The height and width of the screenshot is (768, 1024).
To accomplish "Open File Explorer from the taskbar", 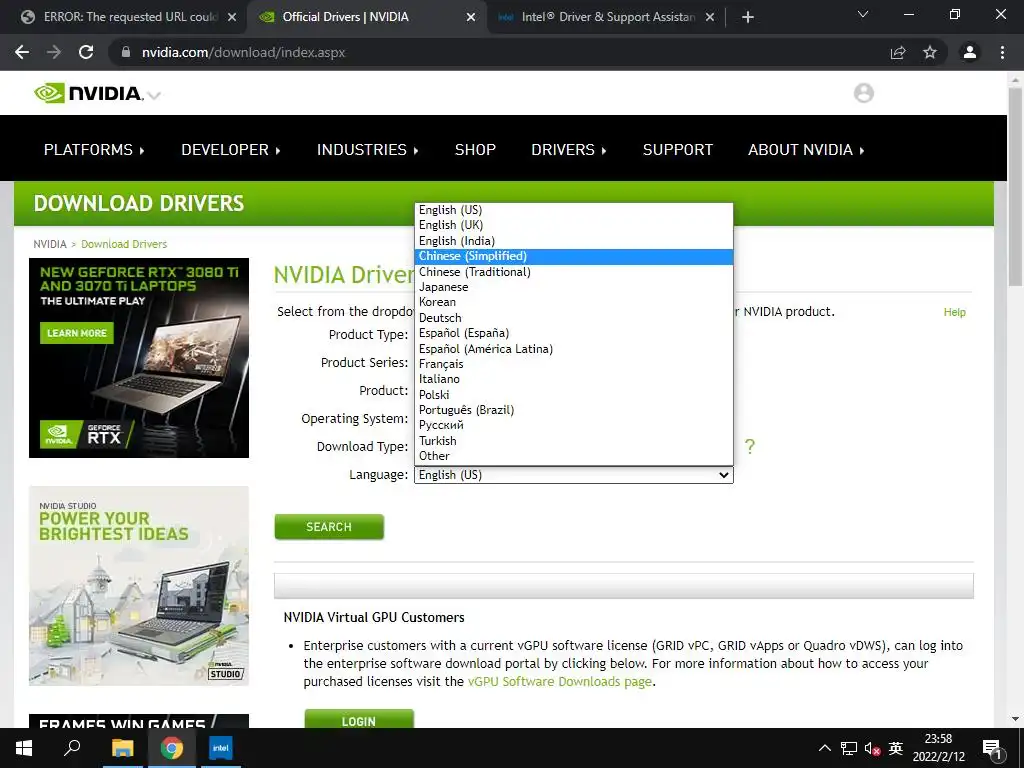I will (x=122, y=748).
